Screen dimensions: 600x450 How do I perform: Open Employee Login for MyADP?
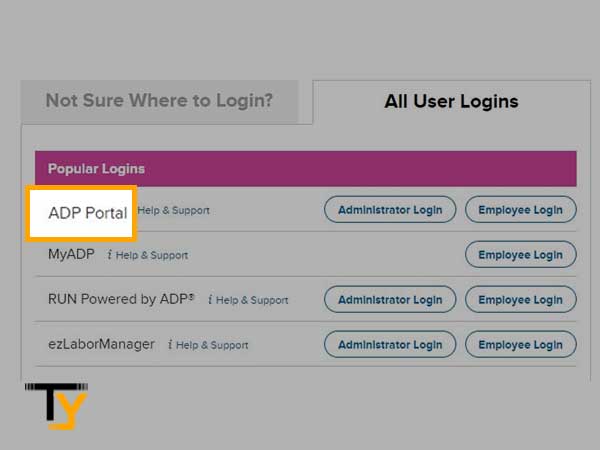tap(520, 254)
